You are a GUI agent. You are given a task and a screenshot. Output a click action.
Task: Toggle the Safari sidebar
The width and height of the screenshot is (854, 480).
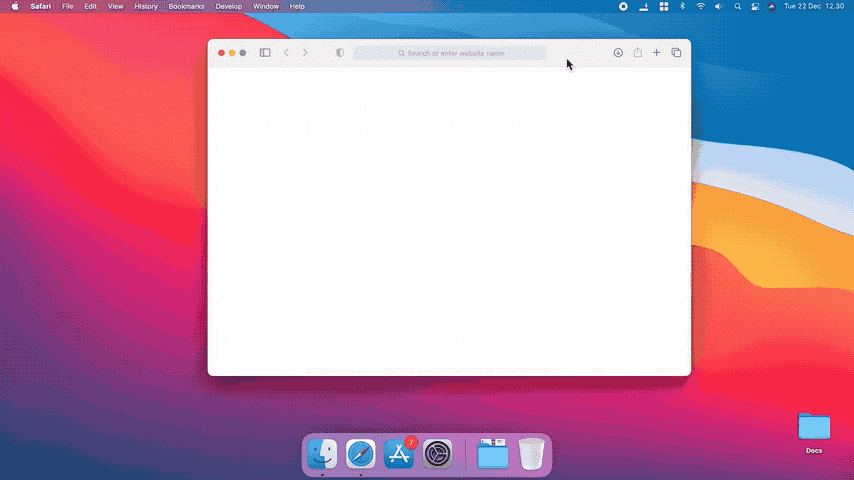tap(265, 53)
